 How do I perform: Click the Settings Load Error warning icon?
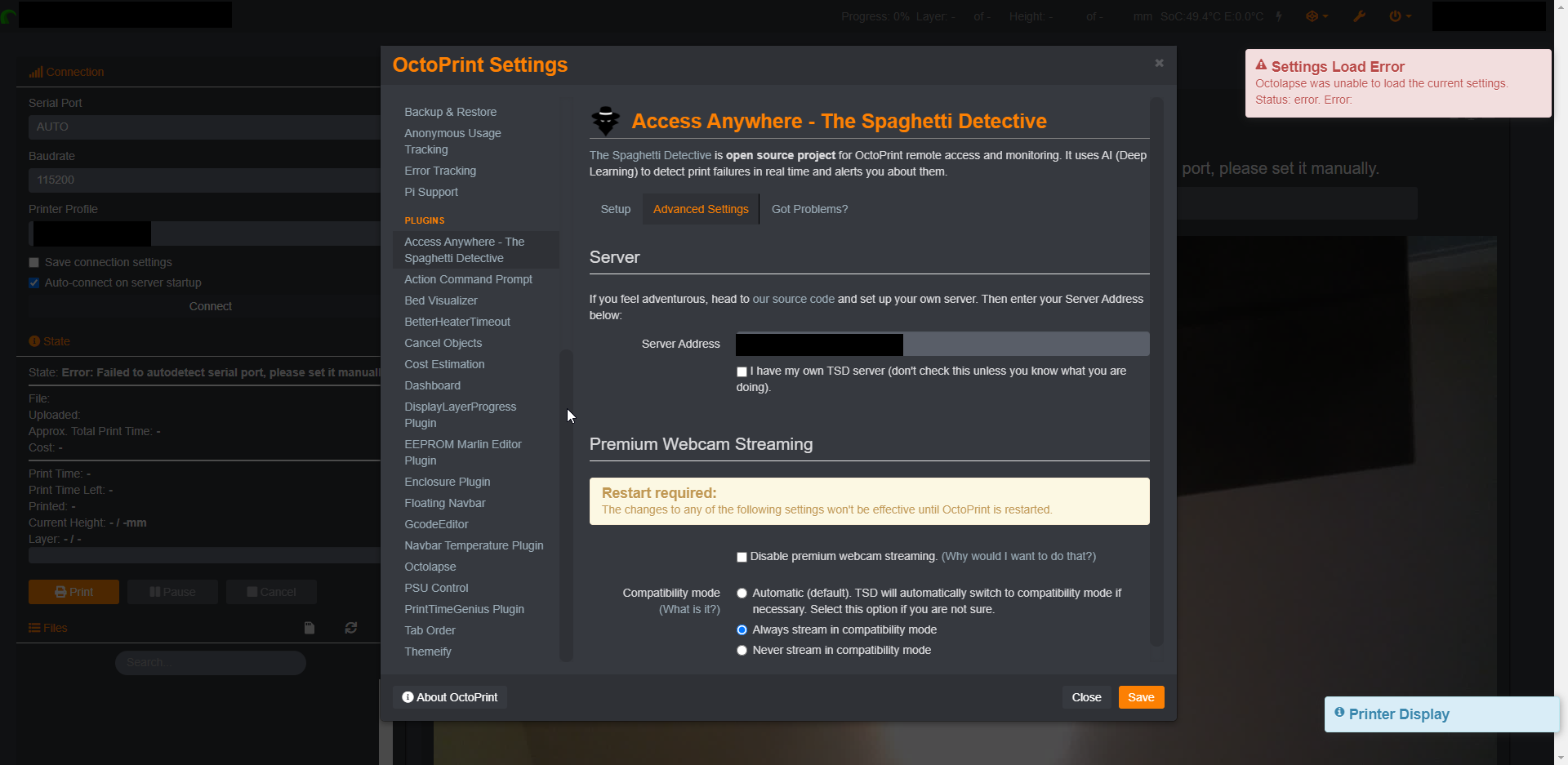point(1261,65)
